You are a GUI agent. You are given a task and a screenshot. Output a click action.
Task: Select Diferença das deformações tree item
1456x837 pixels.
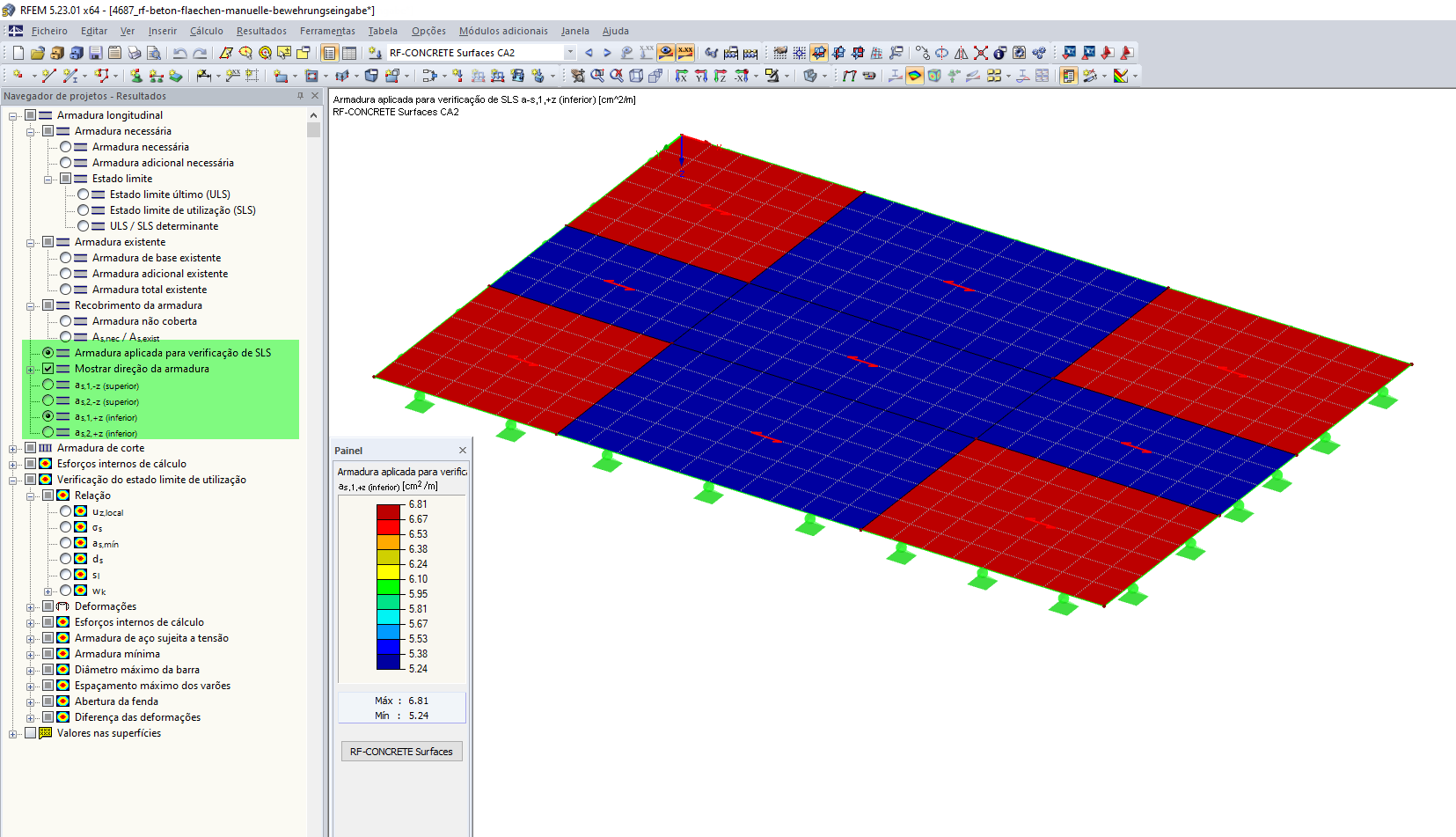pyautogui.click(x=137, y=717)
